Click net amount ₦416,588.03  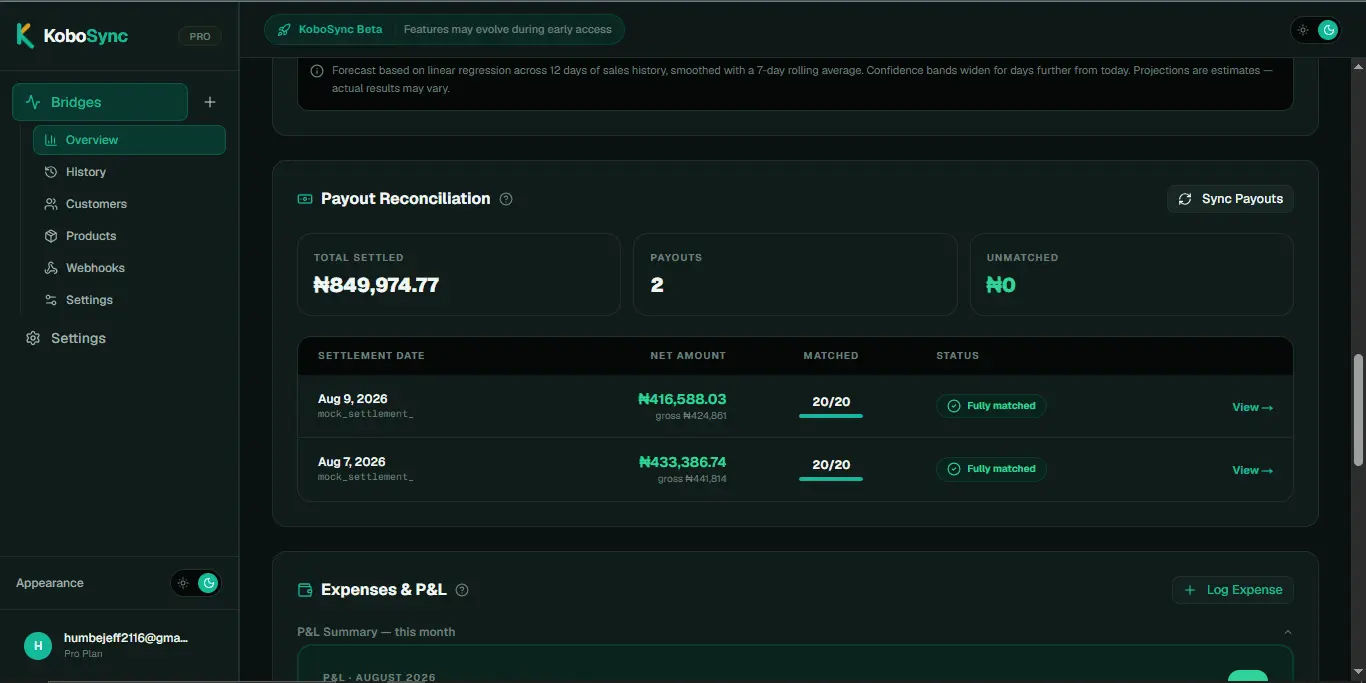click(682, 399)
